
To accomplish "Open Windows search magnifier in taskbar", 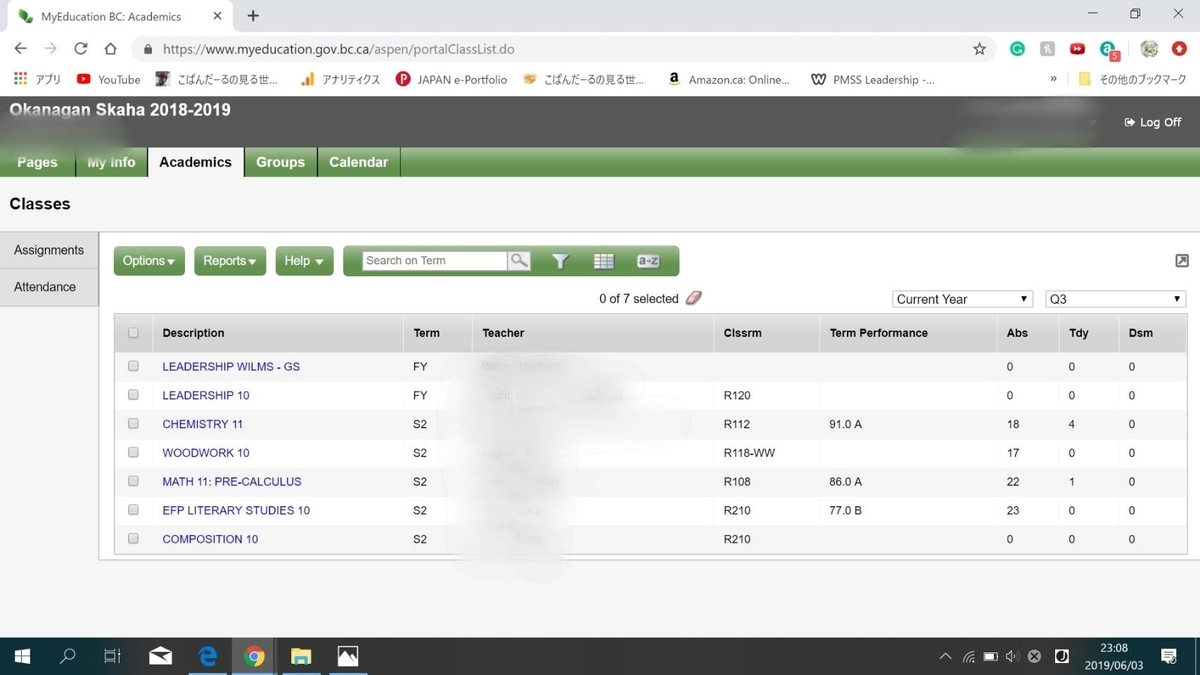I will [x=68, y=656].
